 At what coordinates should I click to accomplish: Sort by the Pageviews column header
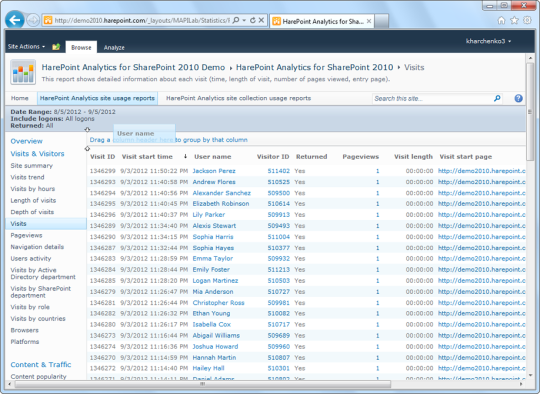(361, 157)
